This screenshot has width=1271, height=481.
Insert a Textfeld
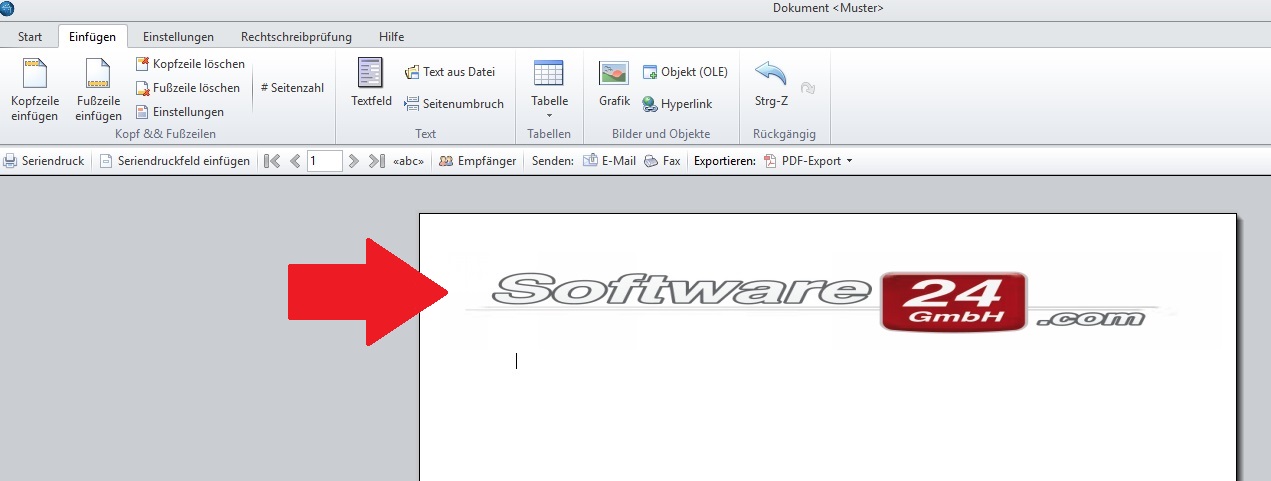pyautogui.click(x=371, y=83)
